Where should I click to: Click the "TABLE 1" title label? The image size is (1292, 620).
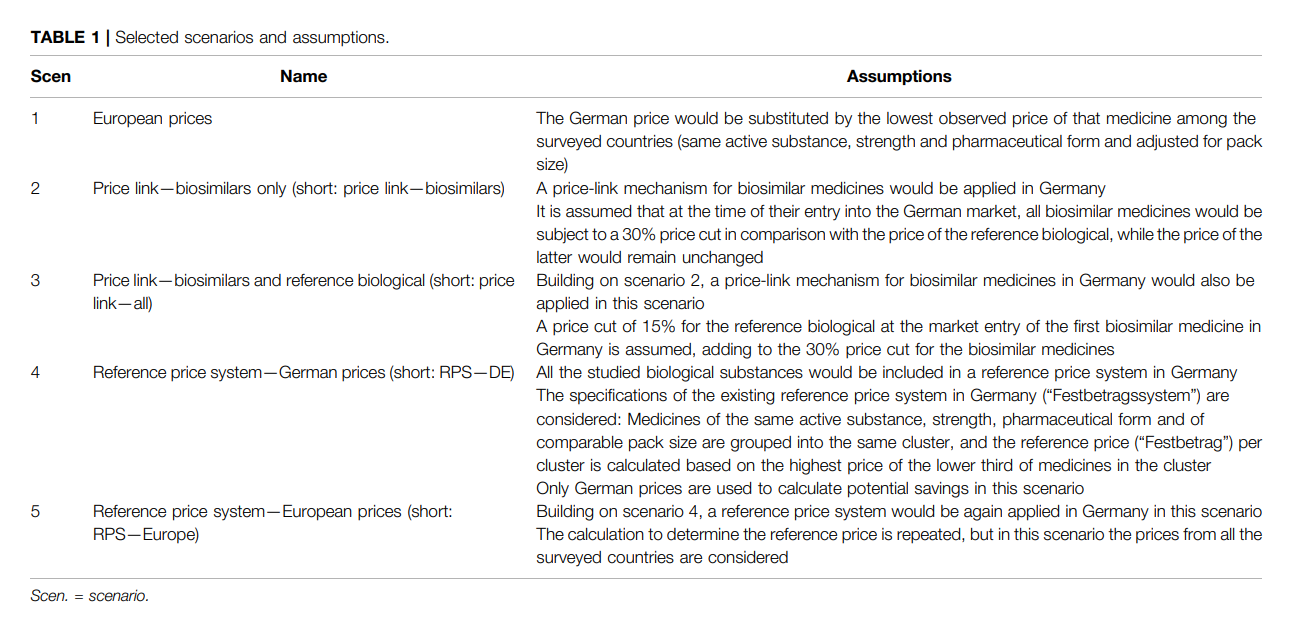point(65,38)
